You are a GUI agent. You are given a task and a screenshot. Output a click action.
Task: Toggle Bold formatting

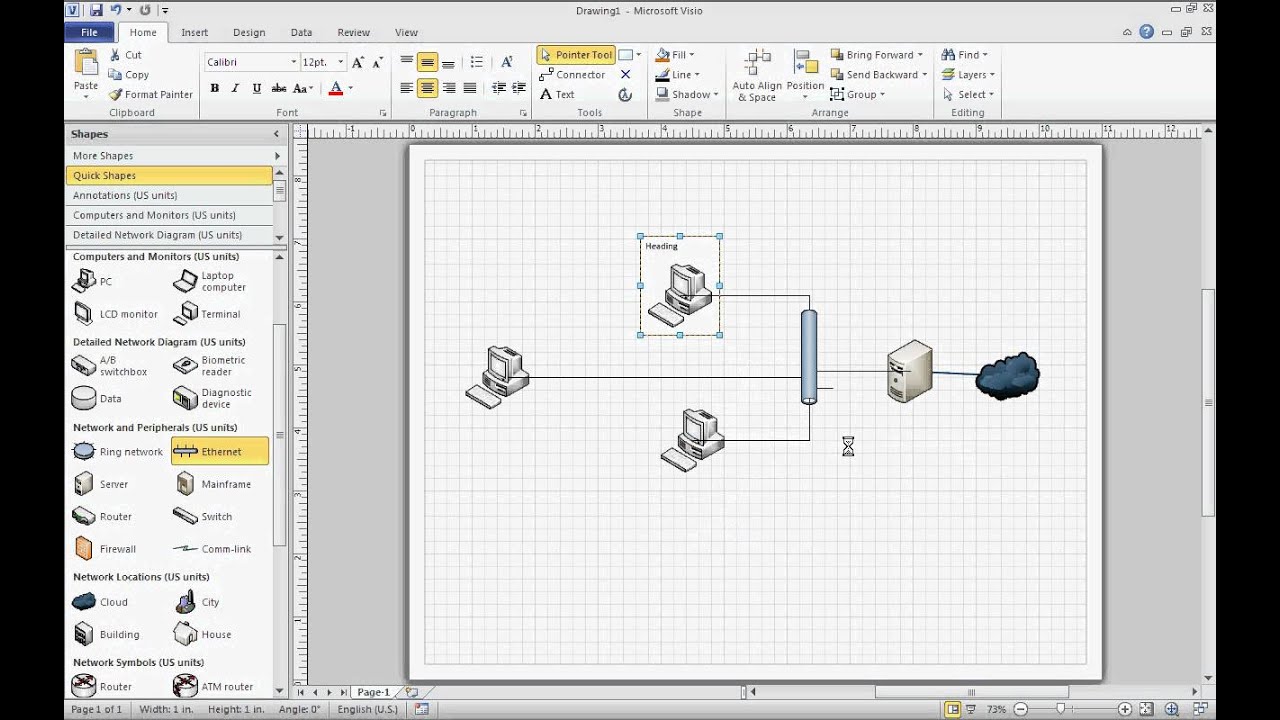coord(214,88)
